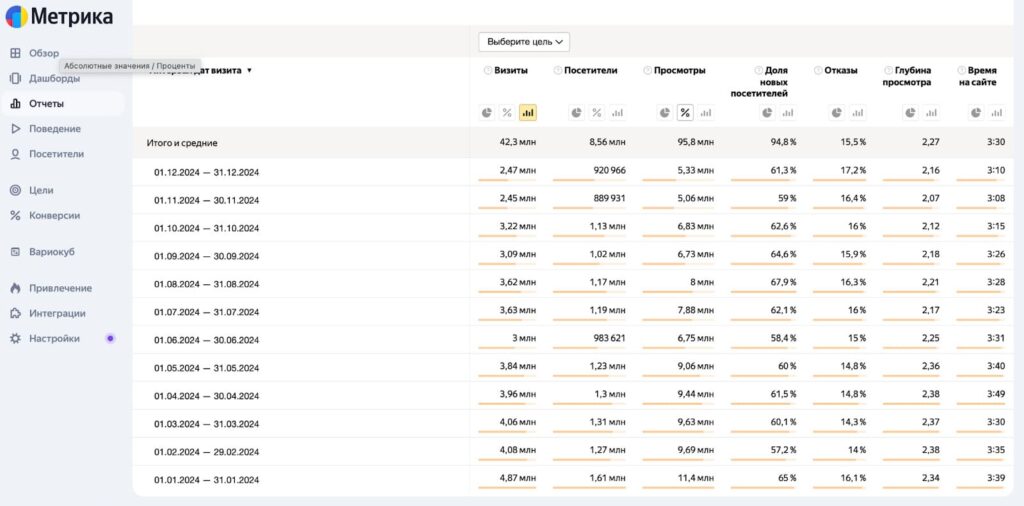Open the Обзор grid icon in sidebar

point(15,54)
